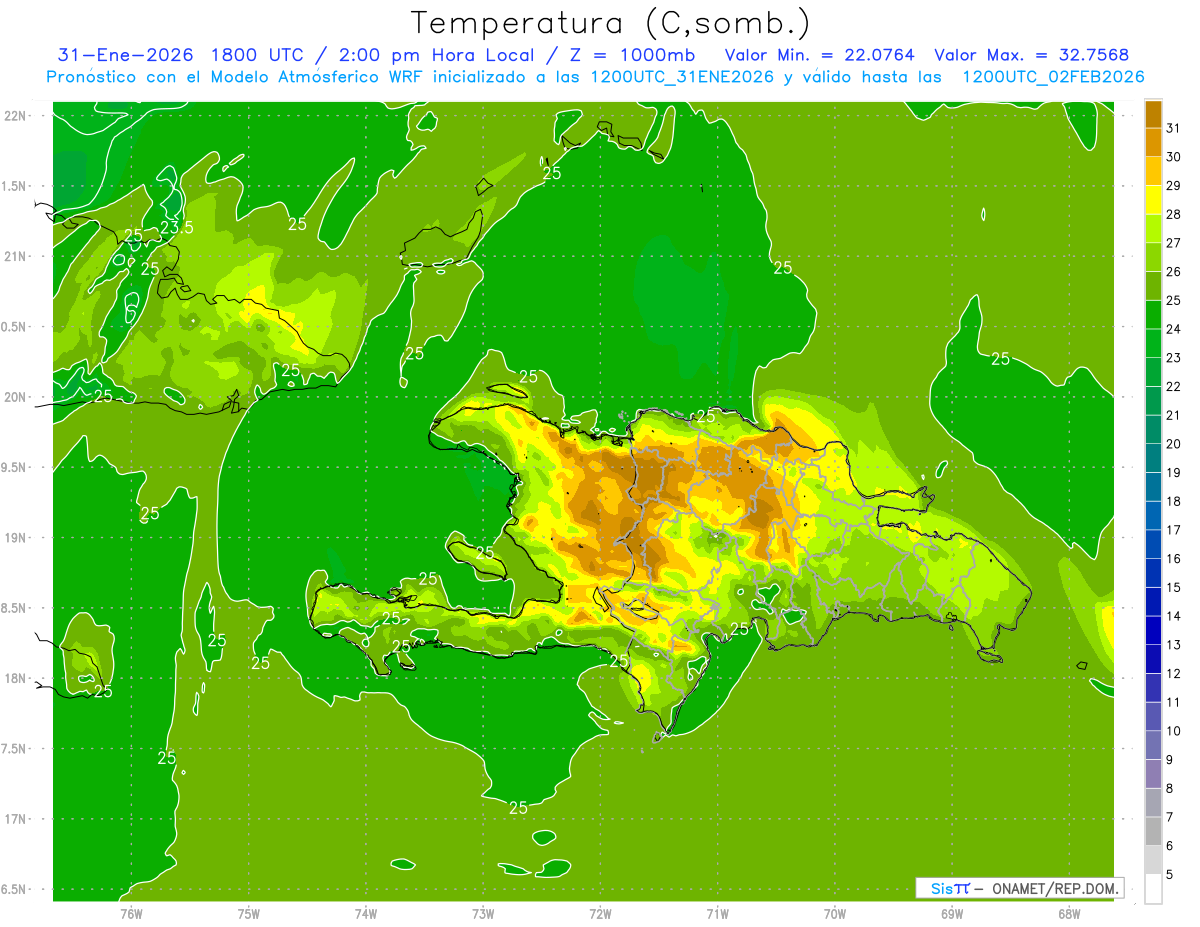Click the legend value "5"
This screenshot has width=1200, height=927.
(x=1170, y=874)
